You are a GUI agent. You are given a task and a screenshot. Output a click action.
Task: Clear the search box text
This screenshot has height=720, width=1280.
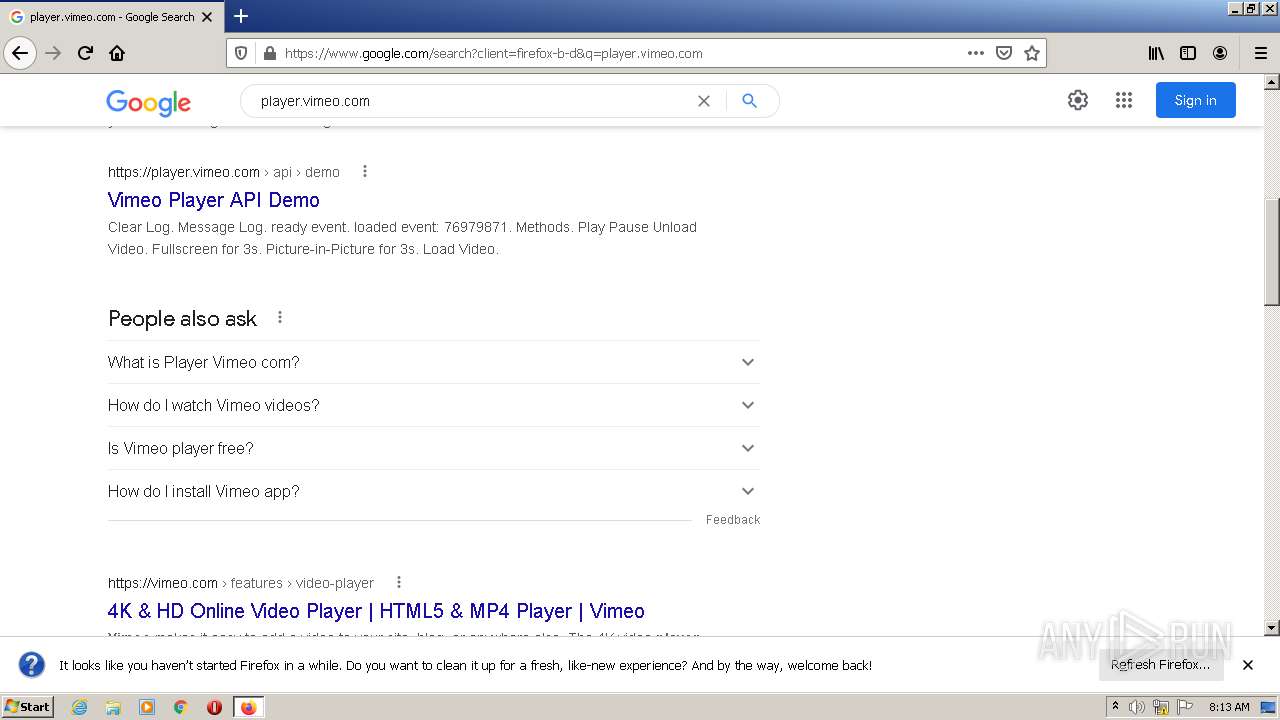coord(704,101)
